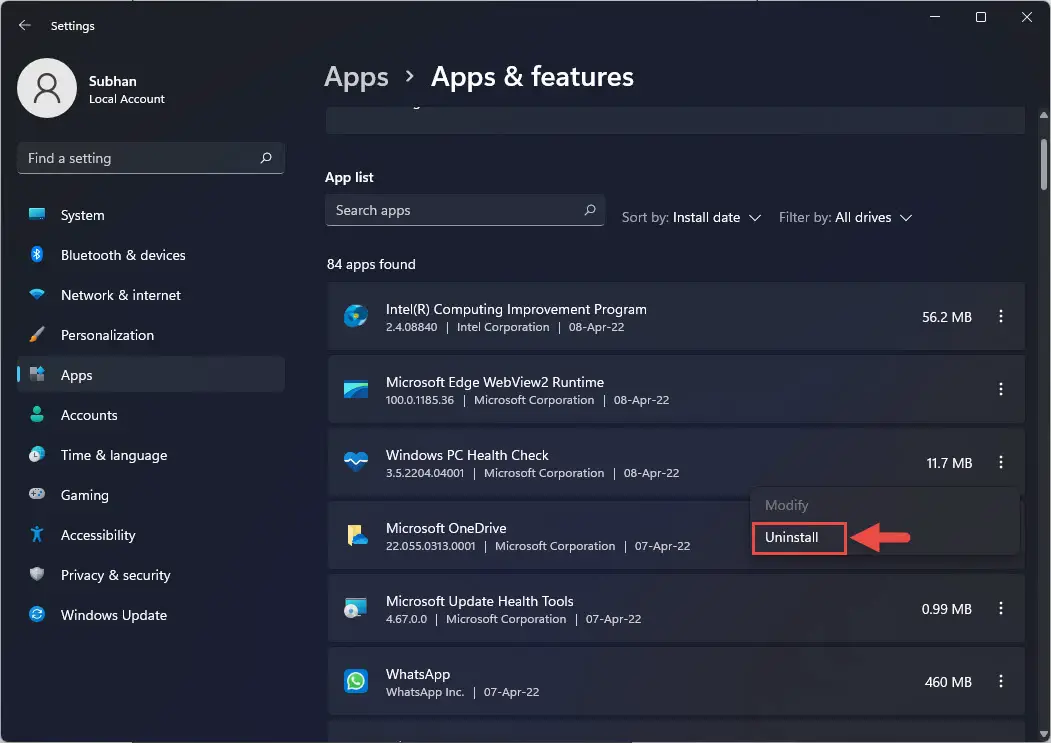Open the Sort by Install date dropdown
This screenshot has width=1051, height=743.
691,217
